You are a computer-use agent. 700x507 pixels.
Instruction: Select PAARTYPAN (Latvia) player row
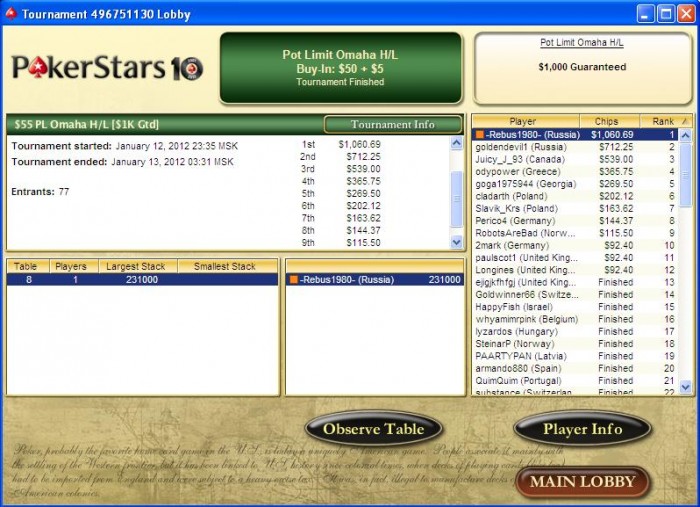[575, 356]
